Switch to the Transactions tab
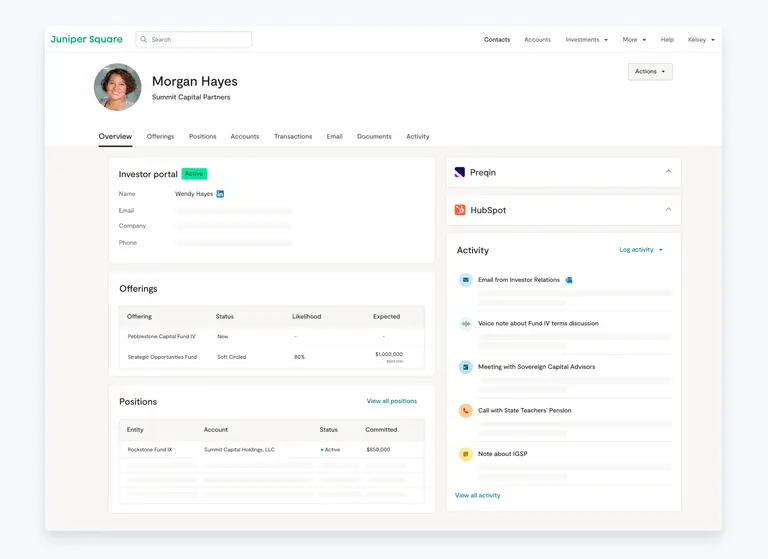768x559 pixels. tap(293, 136)
